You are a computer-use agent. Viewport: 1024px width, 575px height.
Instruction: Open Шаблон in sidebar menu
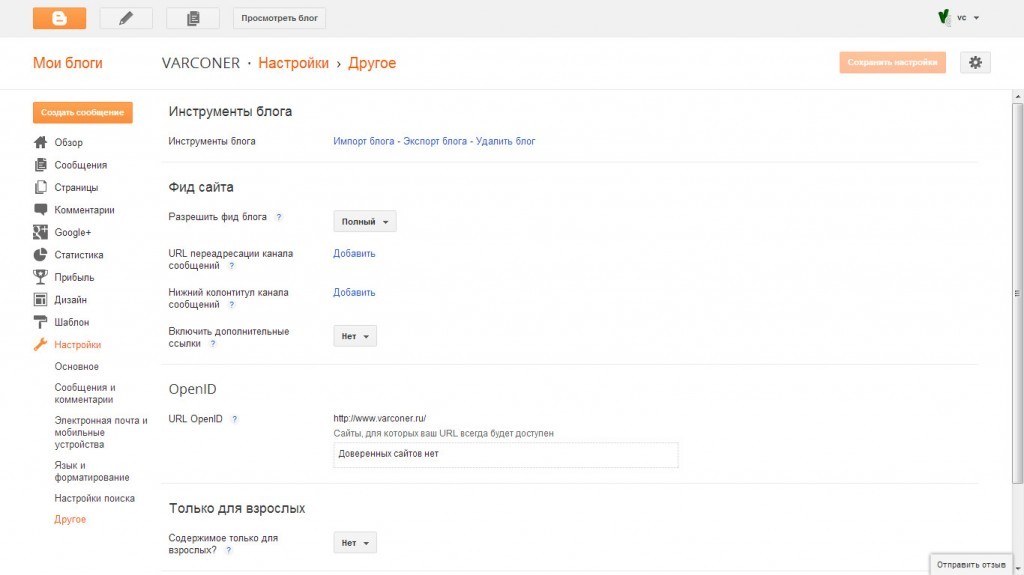(x=71, y=322)
